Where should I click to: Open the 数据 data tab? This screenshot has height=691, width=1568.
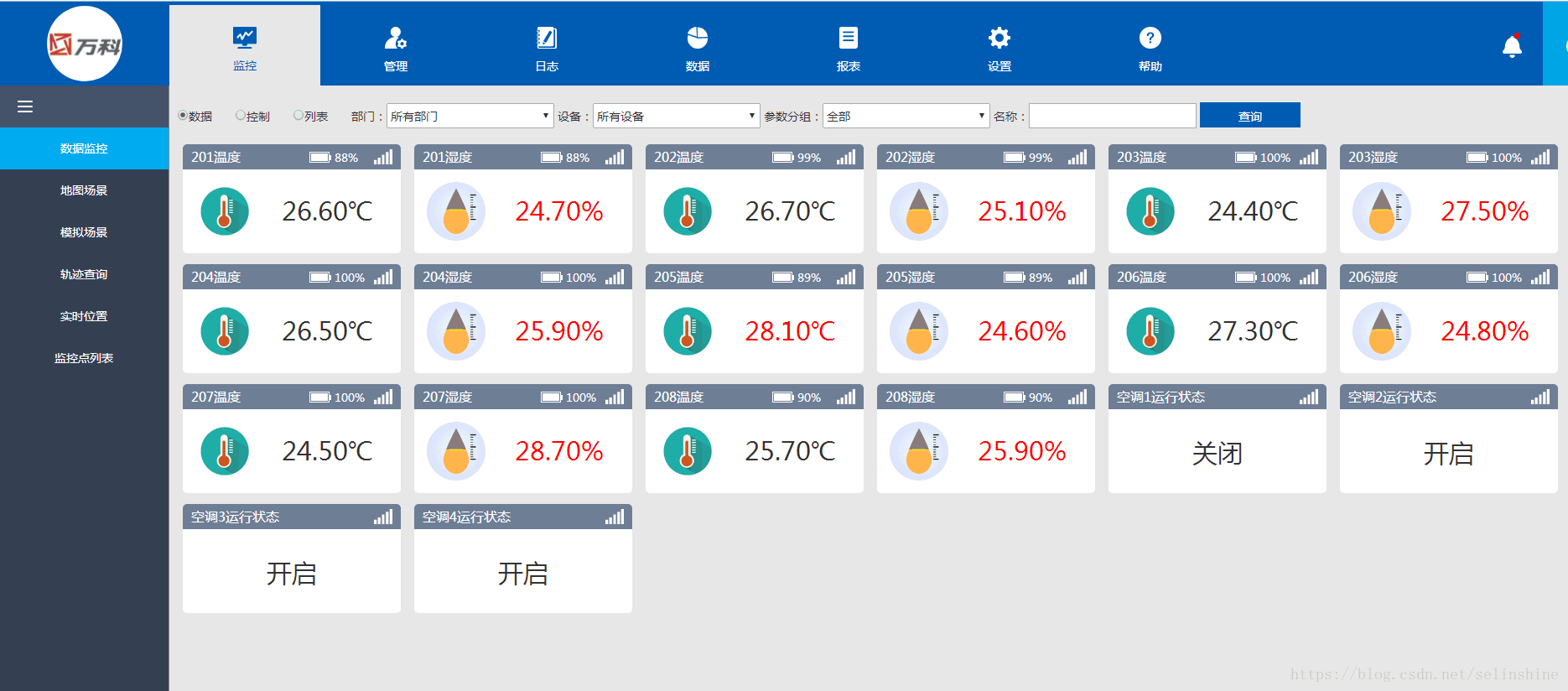click(698, 49)
